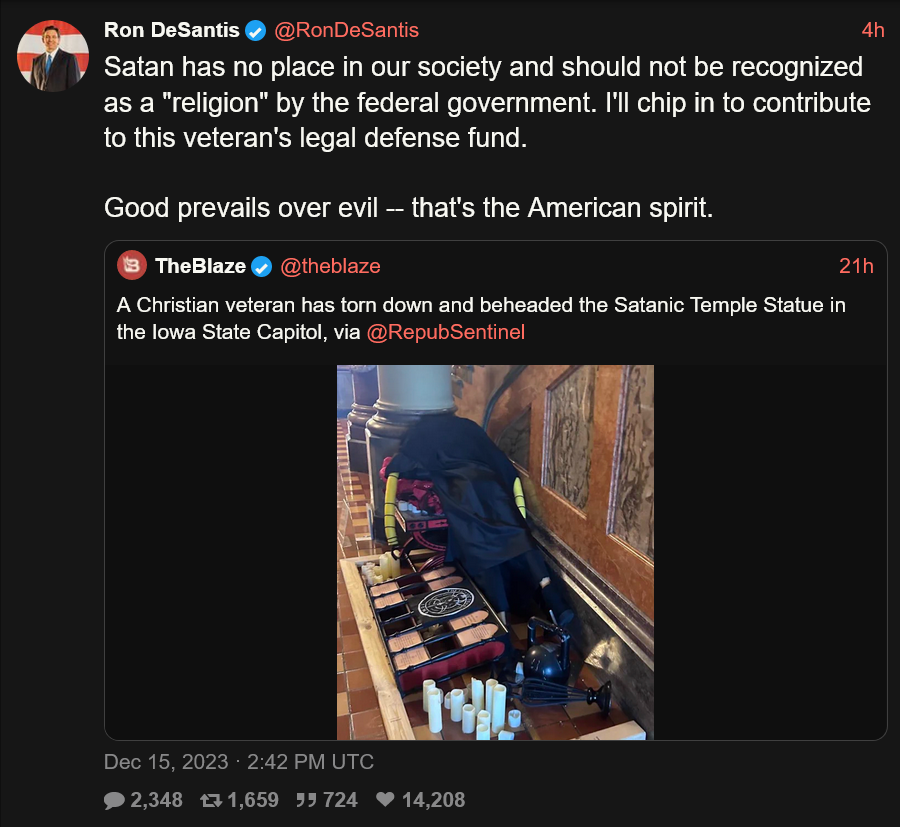Click the quote marks icon

[306, 800]
